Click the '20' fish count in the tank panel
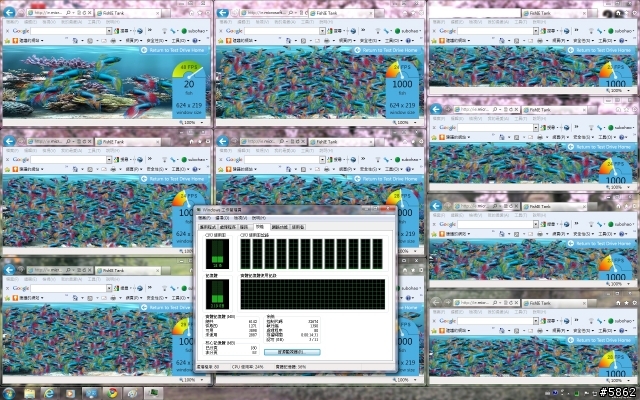 pyautogui.click(x=189, y=84)
